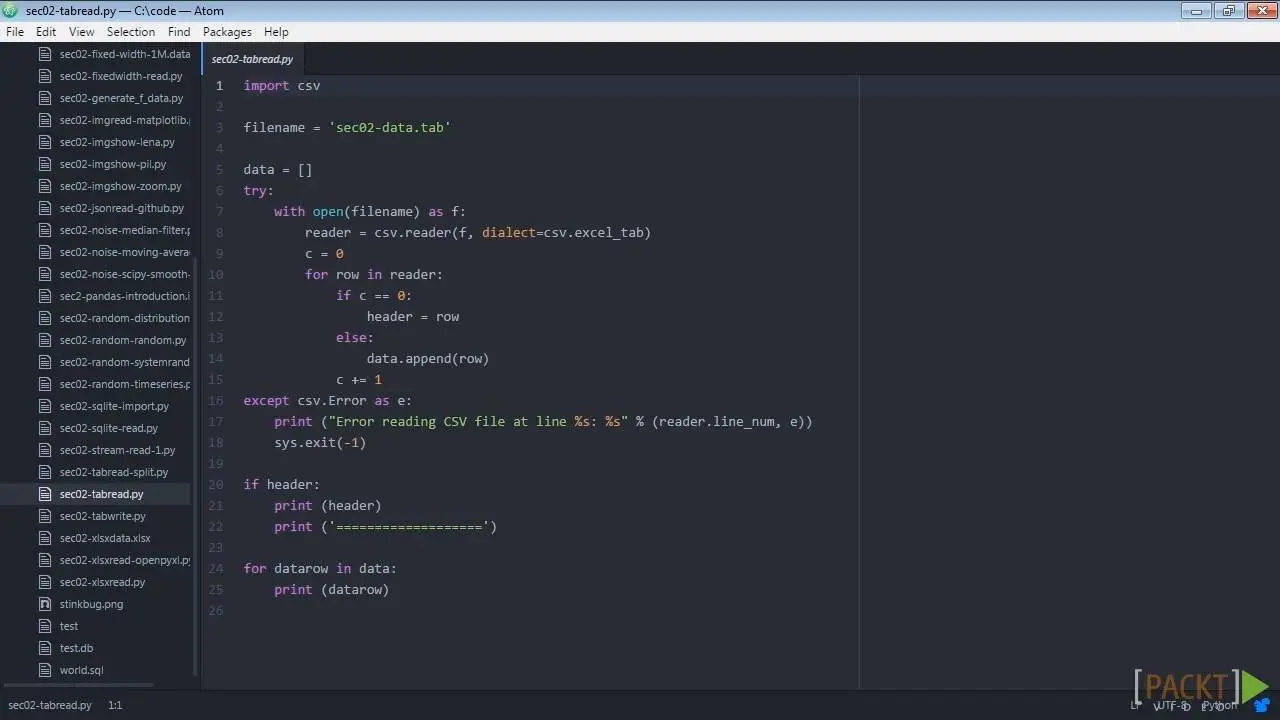The height and width of the screenshot is (720, 1280).
Task: Select sec02-jsonread-github.py in the tree view
Action: (x=122, y=208)
